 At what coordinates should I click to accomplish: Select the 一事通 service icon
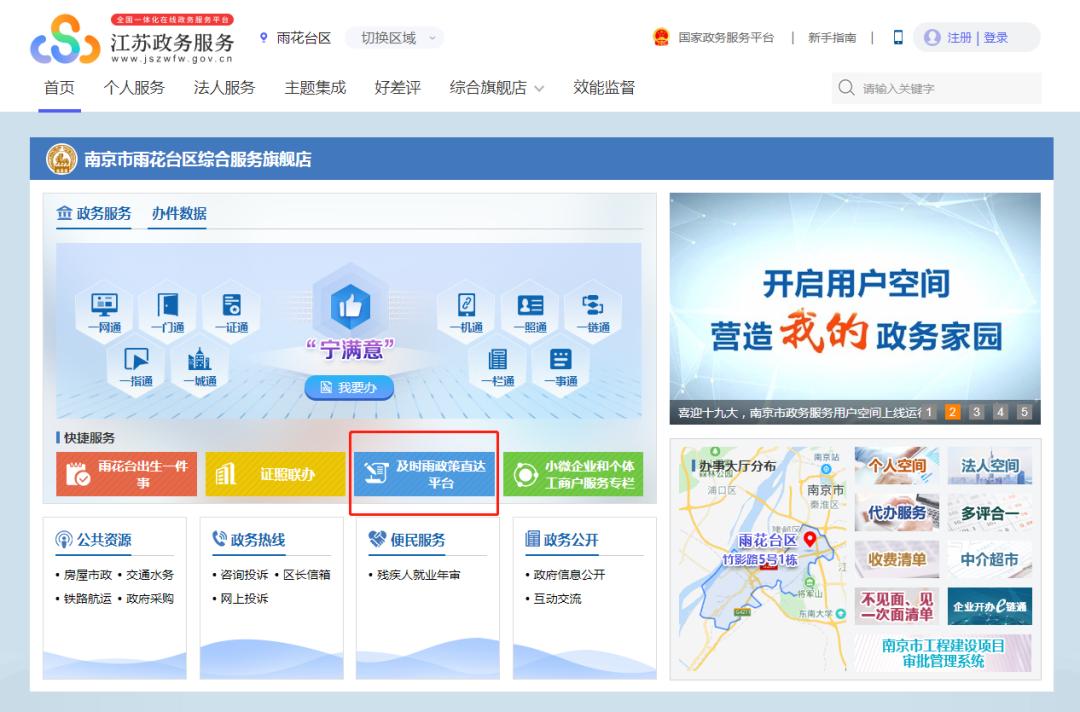[560, 365]
